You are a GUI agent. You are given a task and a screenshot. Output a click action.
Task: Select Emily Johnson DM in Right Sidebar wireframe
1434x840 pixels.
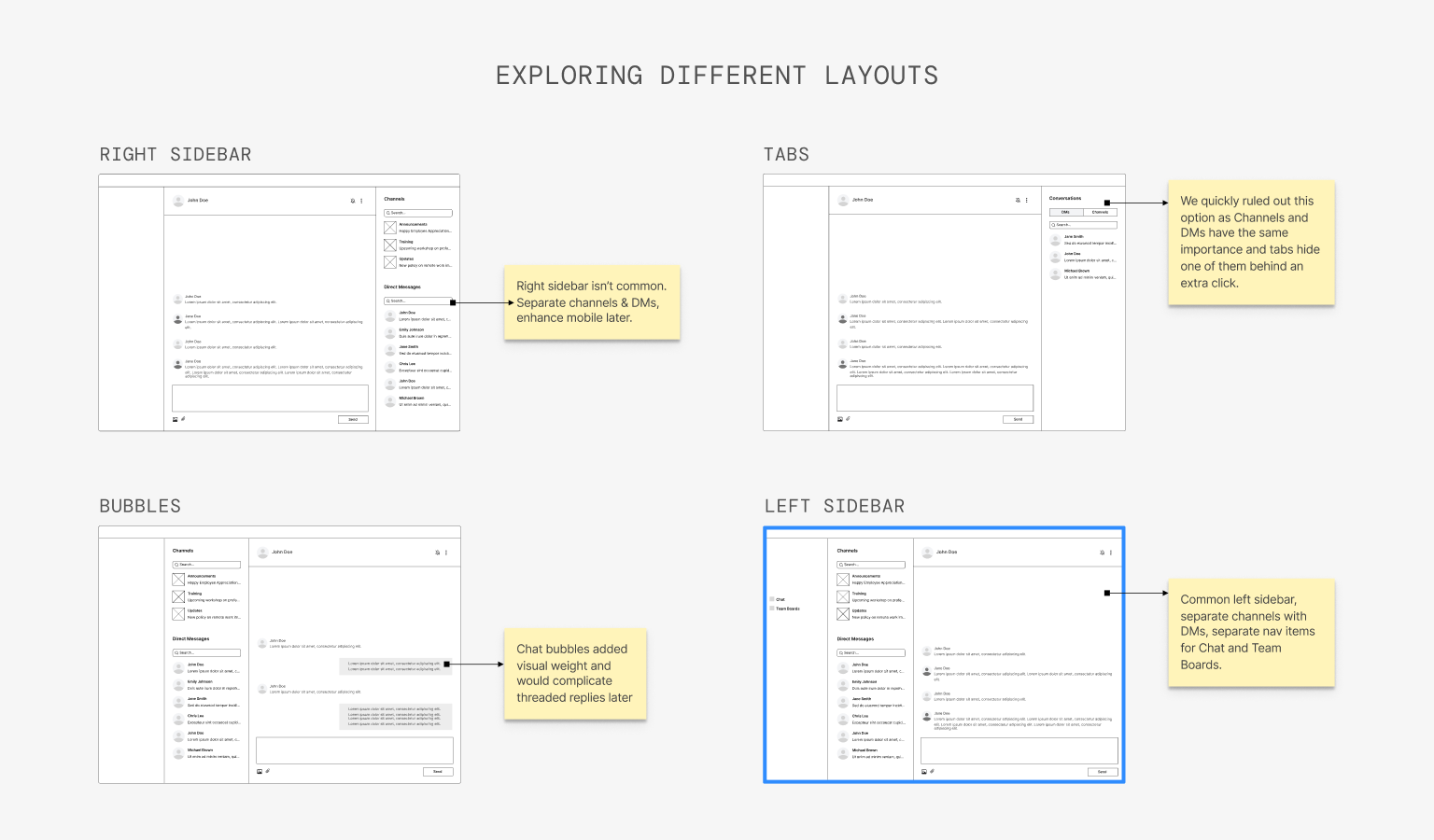point(418,333)
